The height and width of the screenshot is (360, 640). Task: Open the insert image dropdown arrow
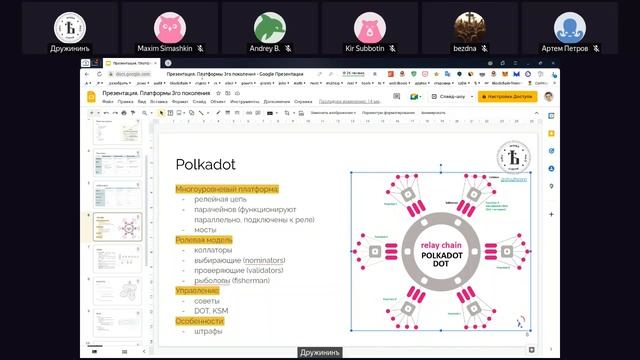coord(184,113)
